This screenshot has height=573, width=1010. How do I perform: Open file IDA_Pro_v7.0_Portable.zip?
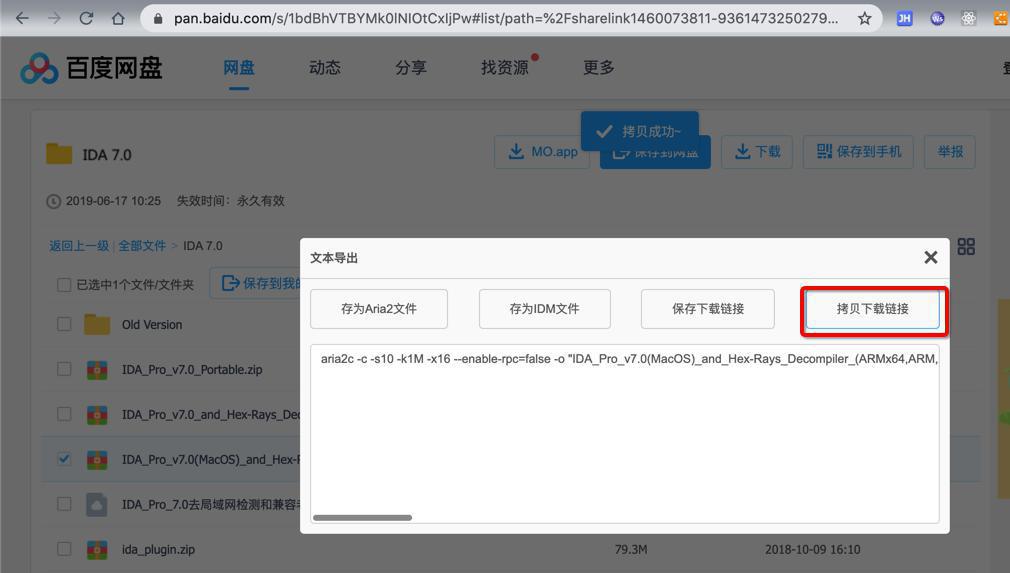point(192,370)
